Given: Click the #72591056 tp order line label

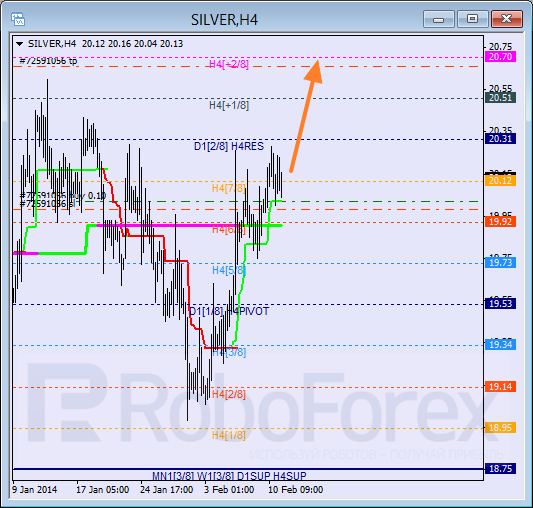Looking at the screenshot, I should tap(48, 61).
